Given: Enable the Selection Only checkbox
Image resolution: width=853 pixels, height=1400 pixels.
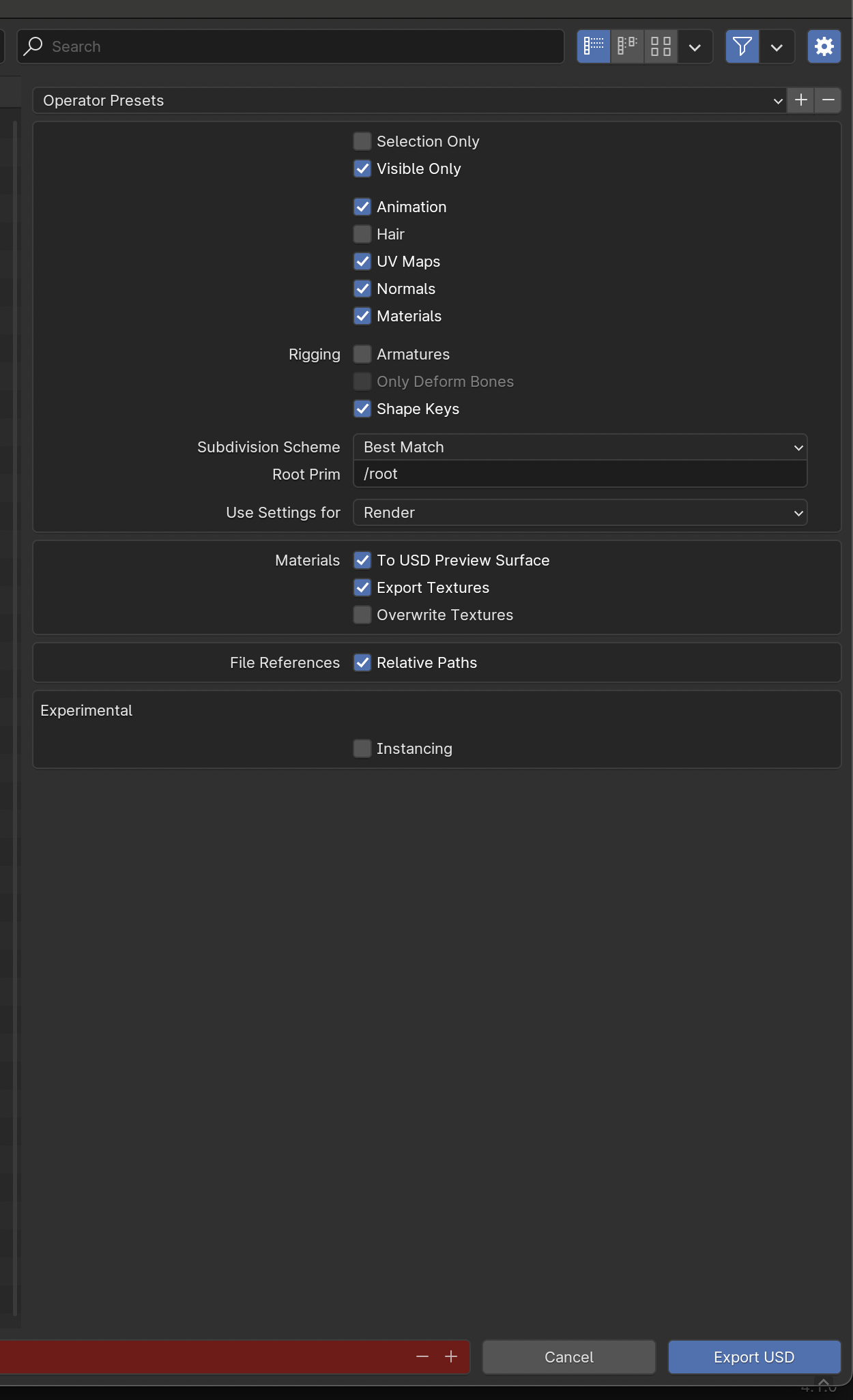Looking at the screenshot, I should (362, 141).
